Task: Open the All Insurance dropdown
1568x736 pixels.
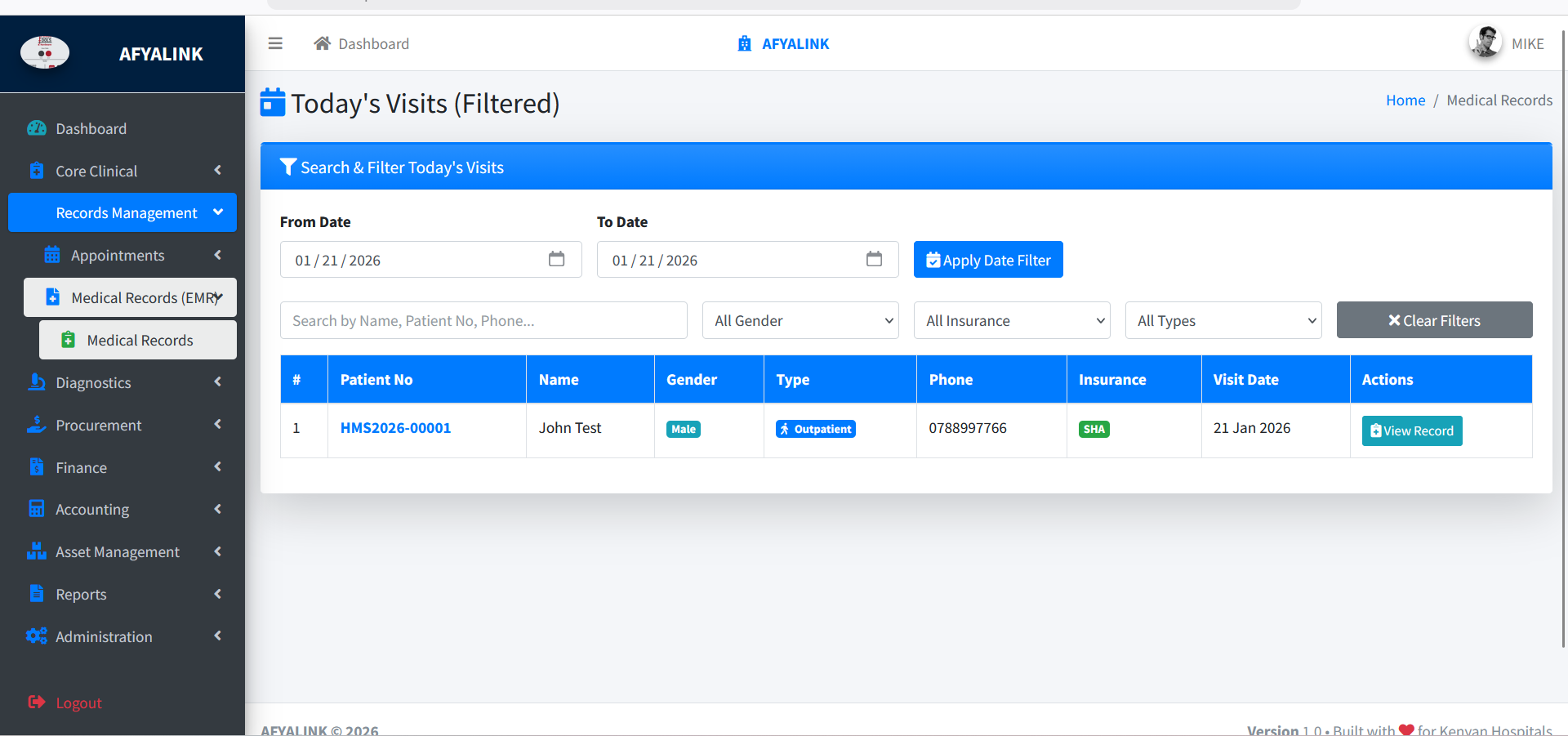Action: pos(1012,320)
